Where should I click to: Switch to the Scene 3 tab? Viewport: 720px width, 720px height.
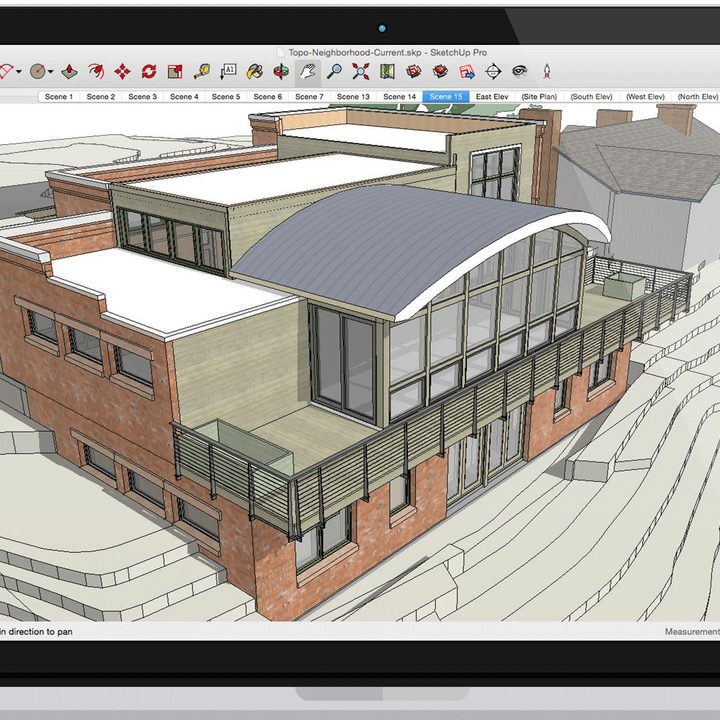click(142, 96)
